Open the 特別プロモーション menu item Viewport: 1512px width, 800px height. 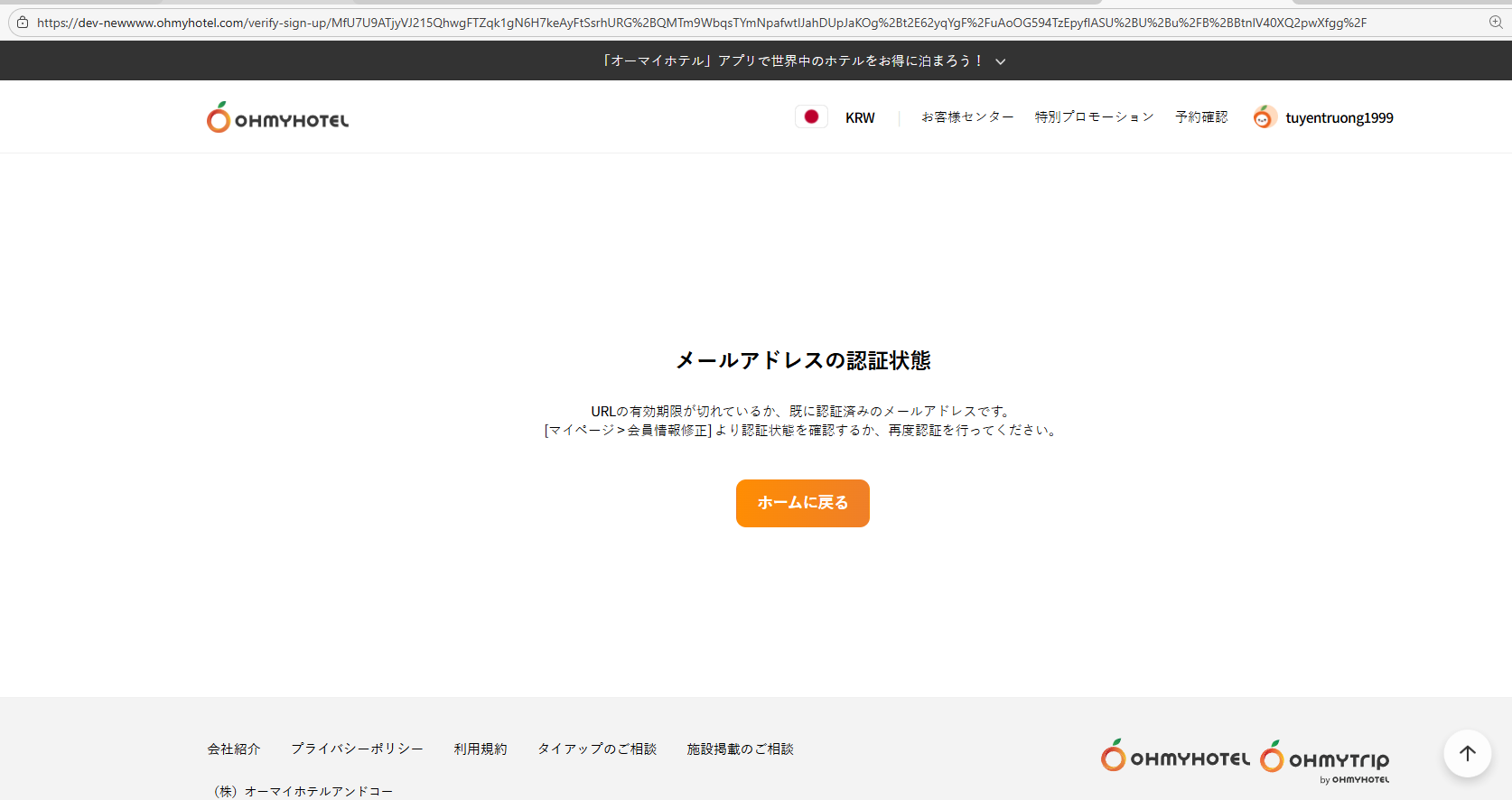coord(1094,117)
